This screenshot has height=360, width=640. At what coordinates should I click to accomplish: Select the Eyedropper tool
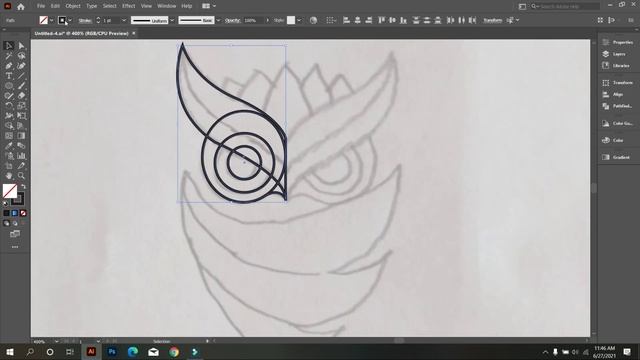click(9, 146)
